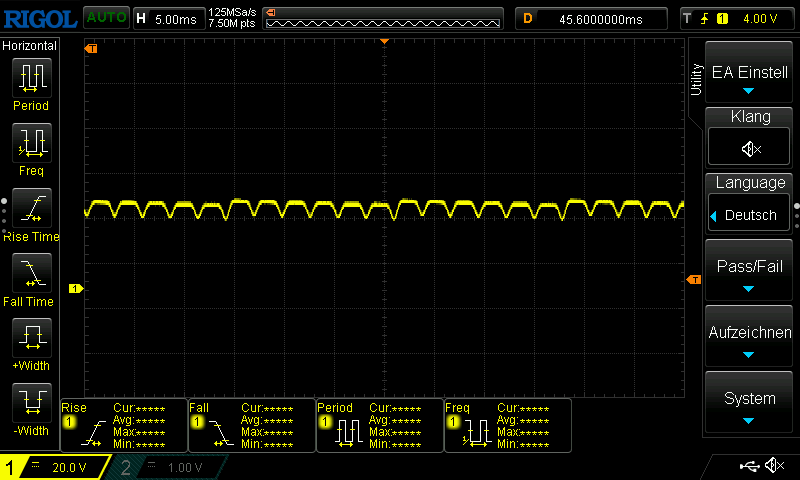Image resolution: width=800 pixels, height=480 pixels.
Task: Click the AUTO status indicator
Action: point(105,18)
